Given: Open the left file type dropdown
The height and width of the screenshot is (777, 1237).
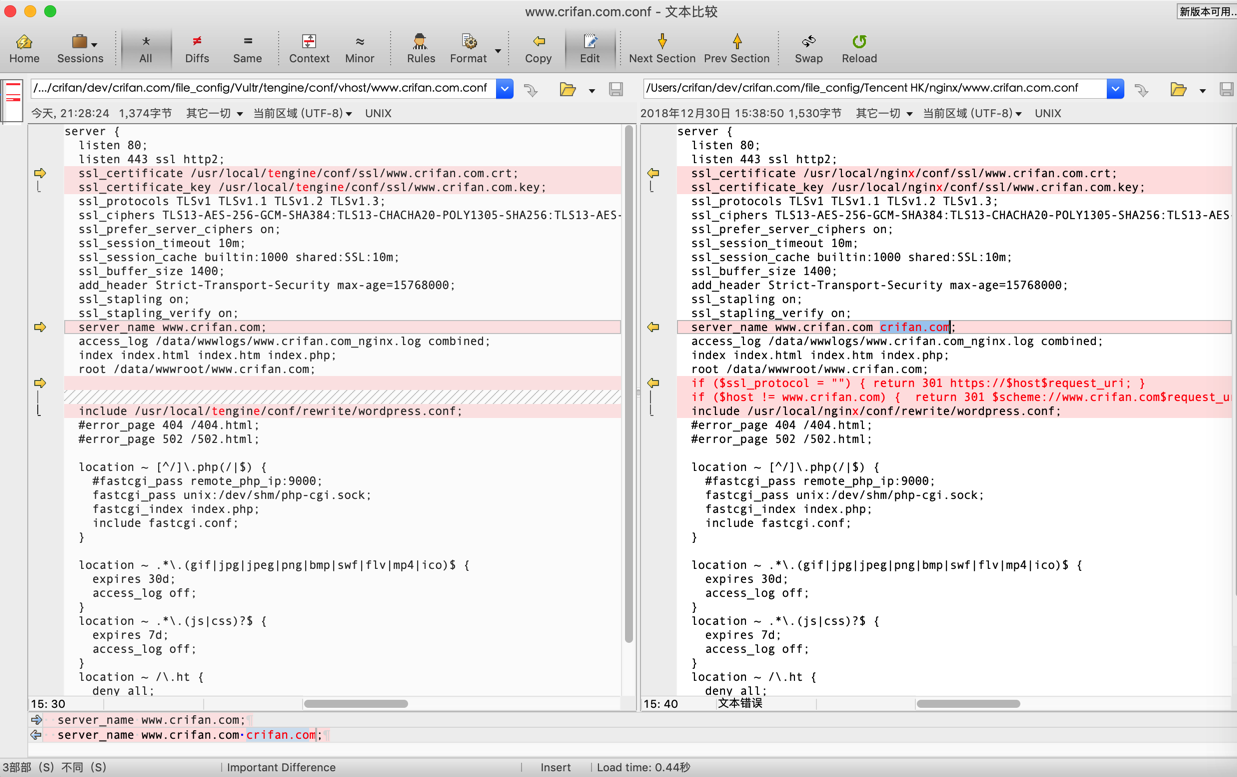Looking at the screenshot, I should click(214, 114).
